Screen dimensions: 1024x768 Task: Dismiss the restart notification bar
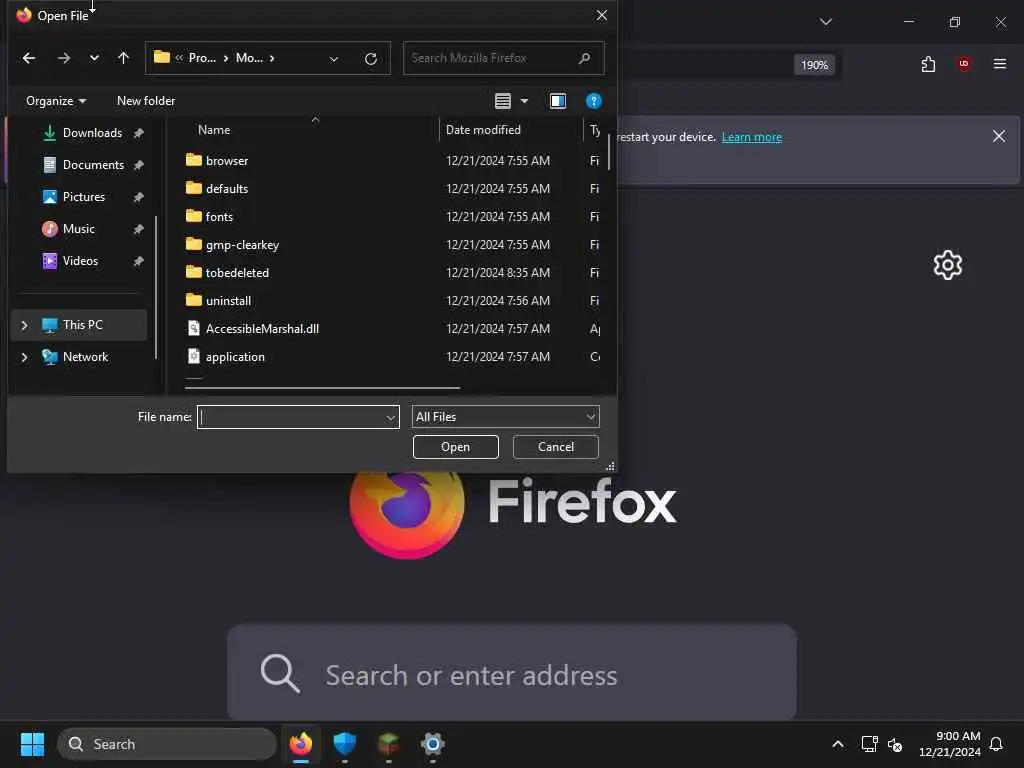tap(999, 136)
